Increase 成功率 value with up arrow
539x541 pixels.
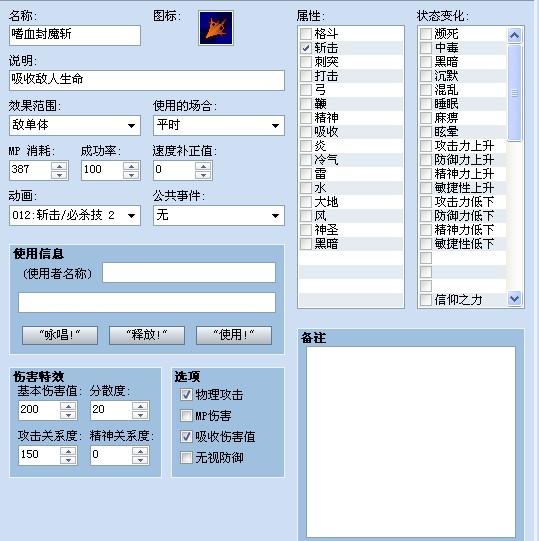pos(131,166)
